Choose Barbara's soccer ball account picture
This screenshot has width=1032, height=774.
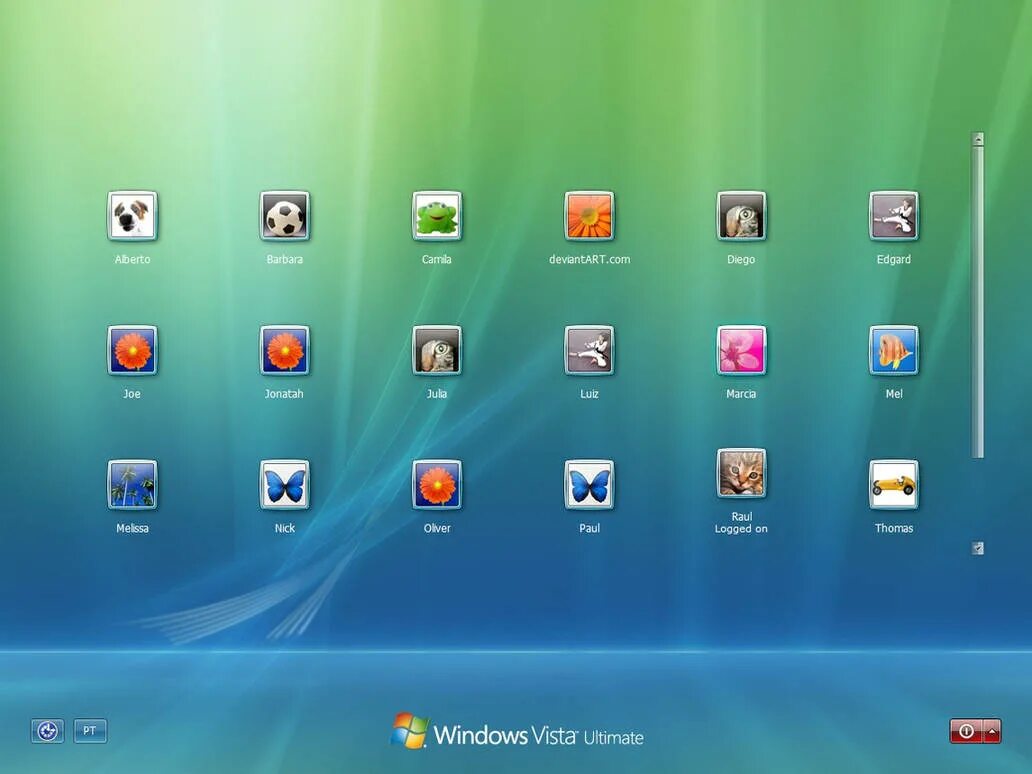(284, 216)
